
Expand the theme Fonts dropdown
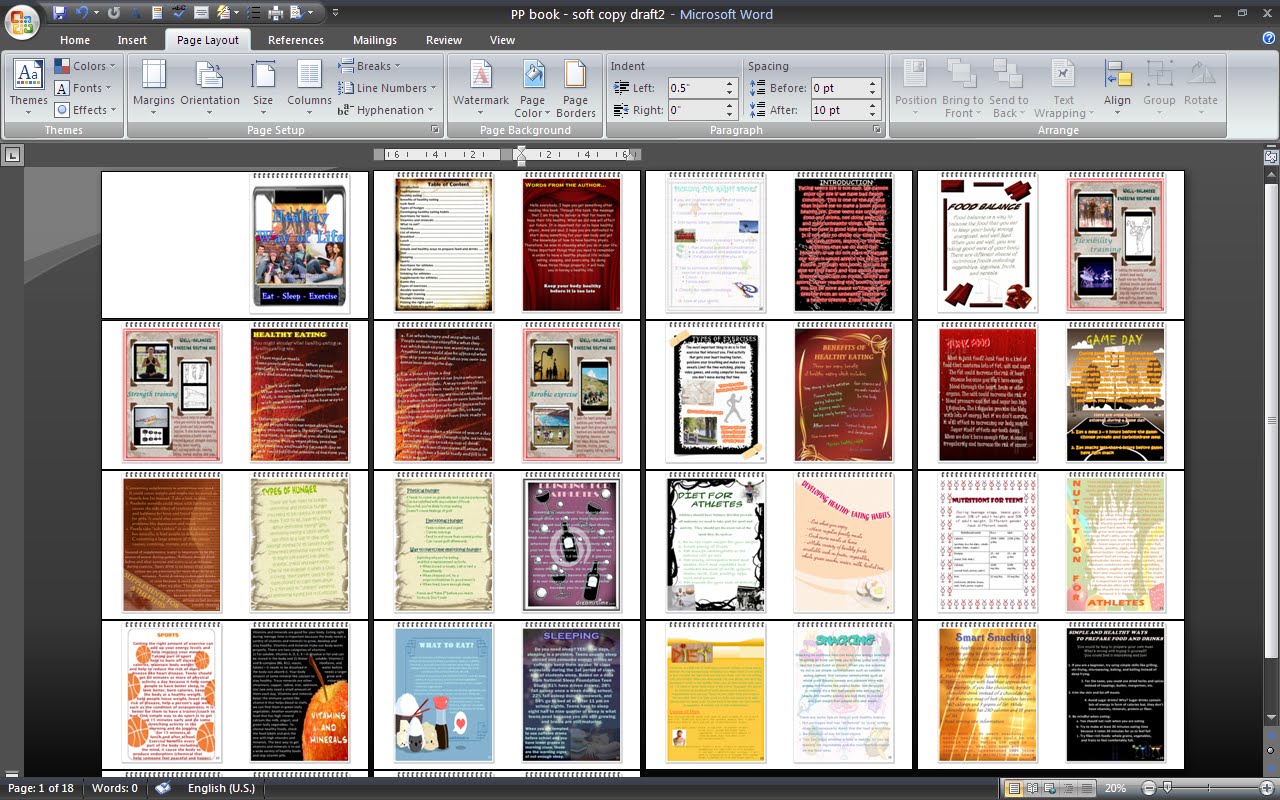(x=85, y=88)
